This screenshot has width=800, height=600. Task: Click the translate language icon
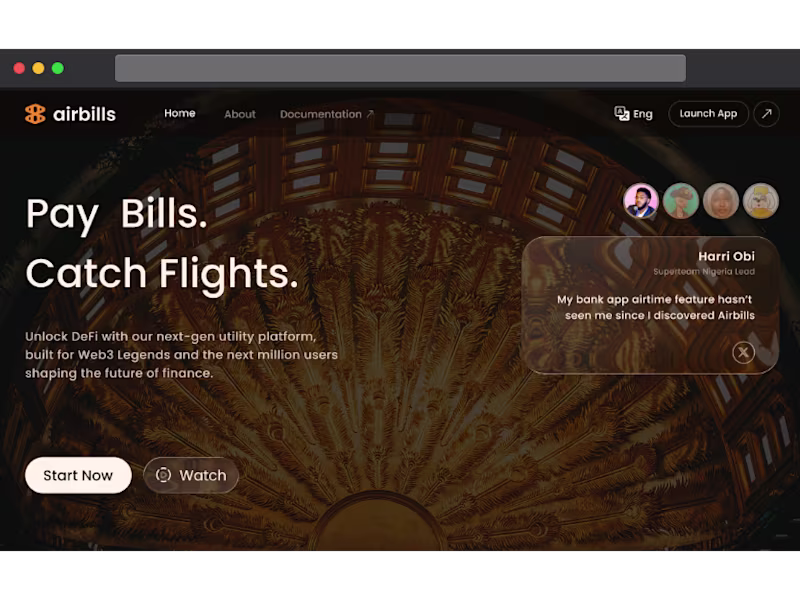[x=621, y=114]
